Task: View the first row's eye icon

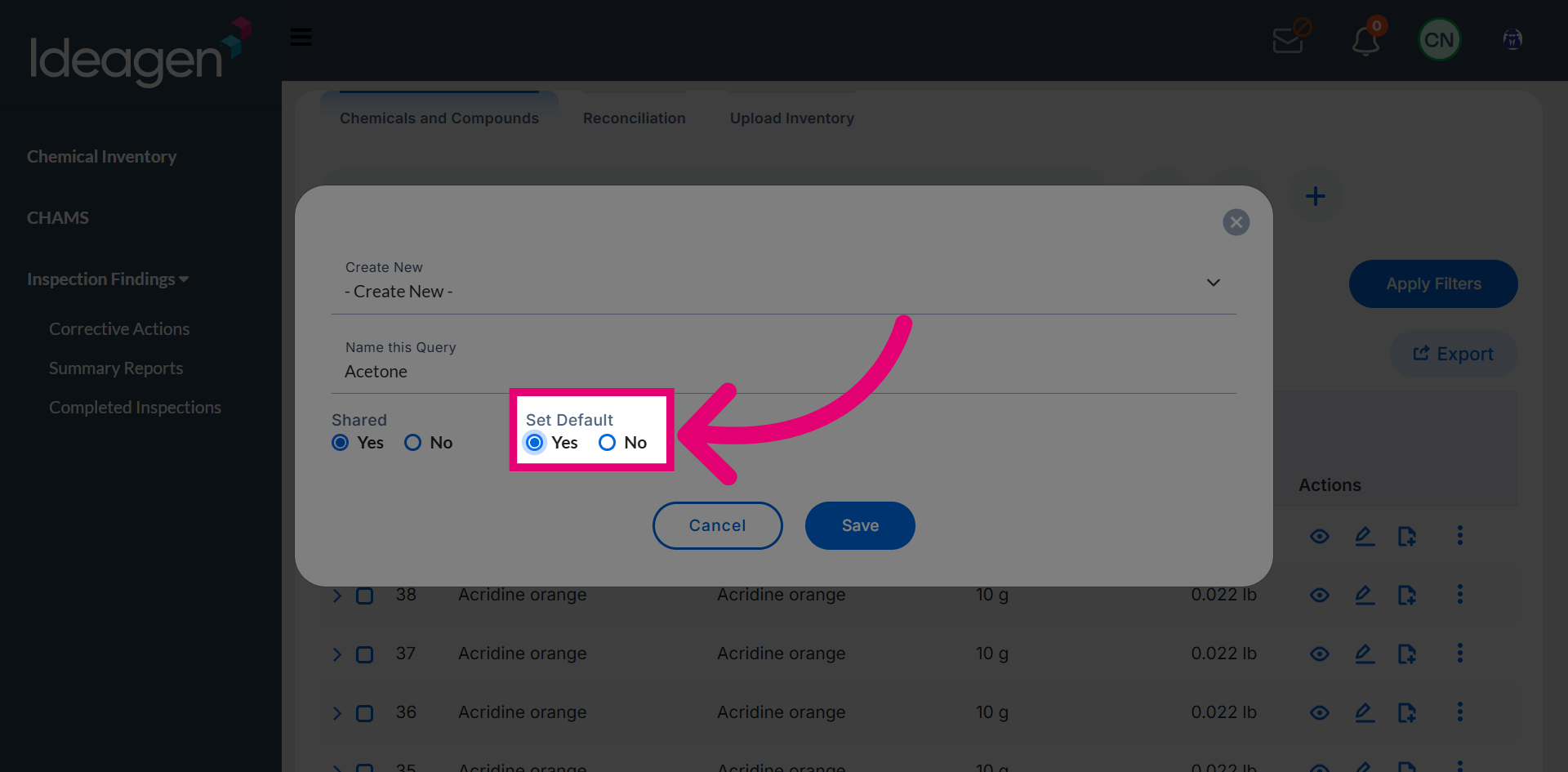Action: (x=1320, y=537)
